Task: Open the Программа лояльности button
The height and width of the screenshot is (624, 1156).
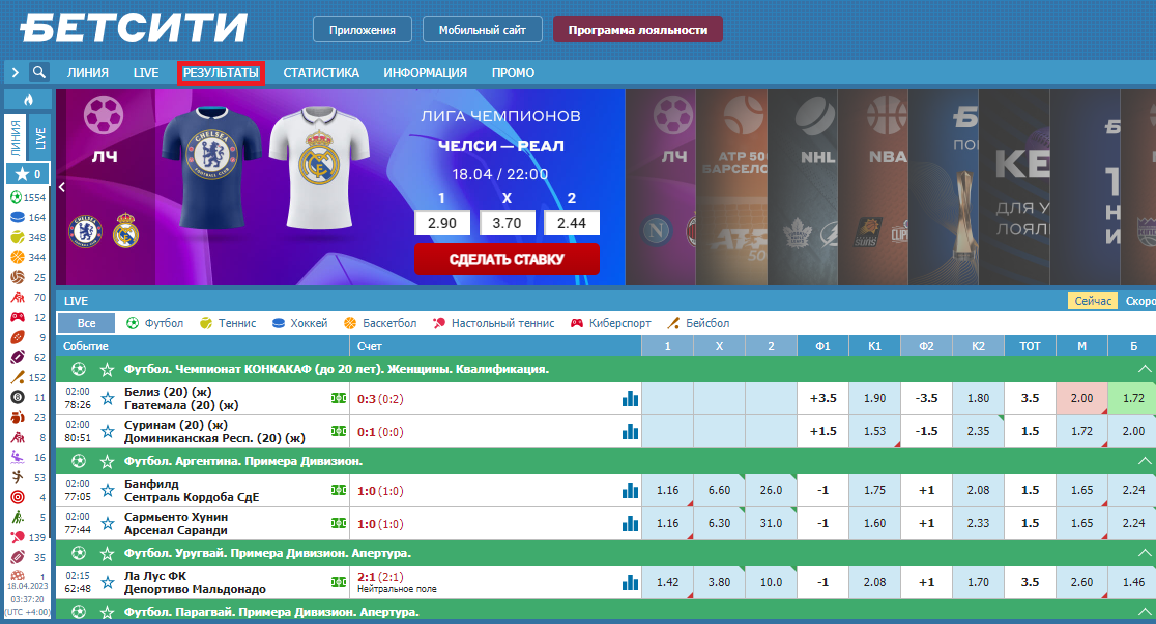Action: tap(637, 30)
